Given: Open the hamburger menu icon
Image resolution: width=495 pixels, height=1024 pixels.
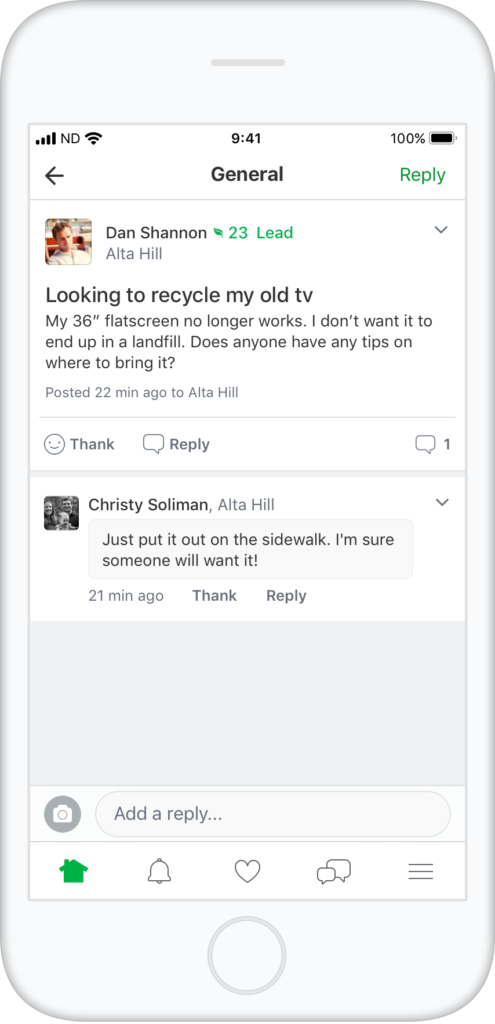Looking at the screenshot, I should coord(421,871).
